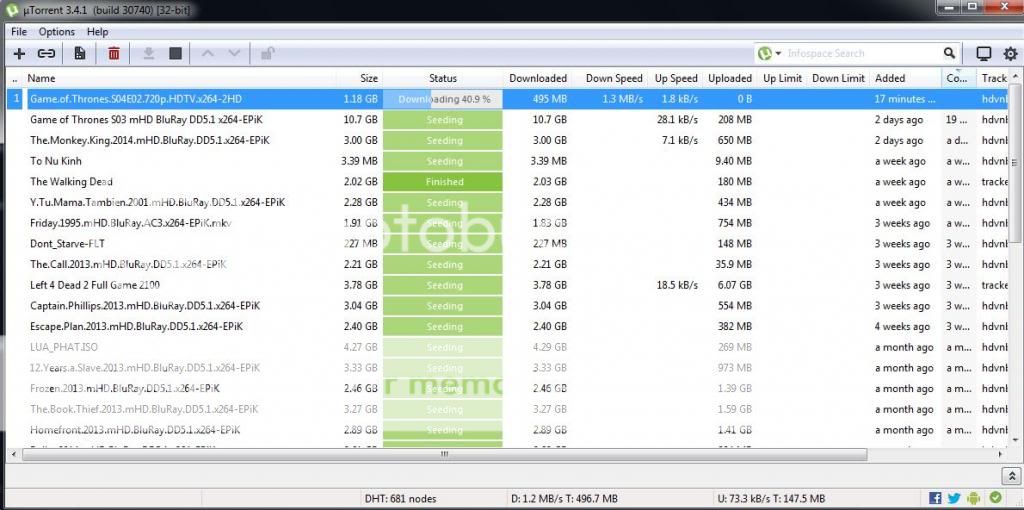
Task: Open the Remote monitor icon in toolbar
Action: pos(984,54)
